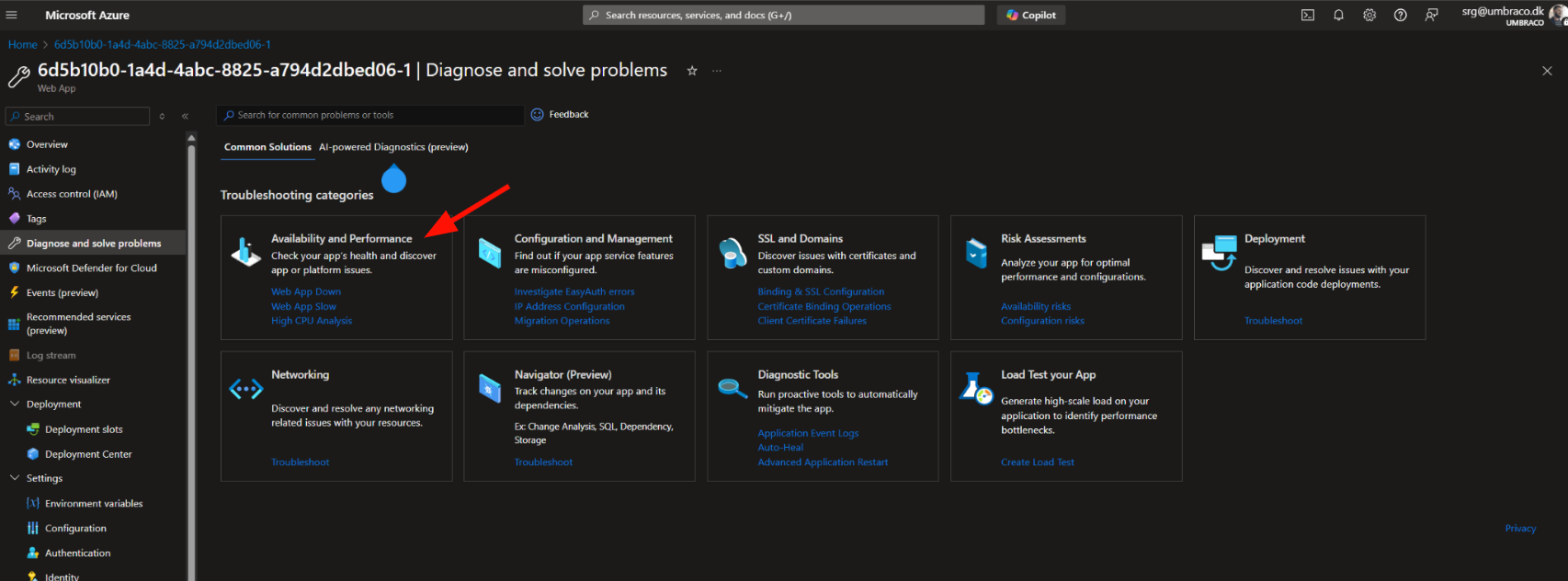The height and width of the screenshot is (581, 1568).
Task: Go to Home in the breadcrumb
Action: coord(23,44)
